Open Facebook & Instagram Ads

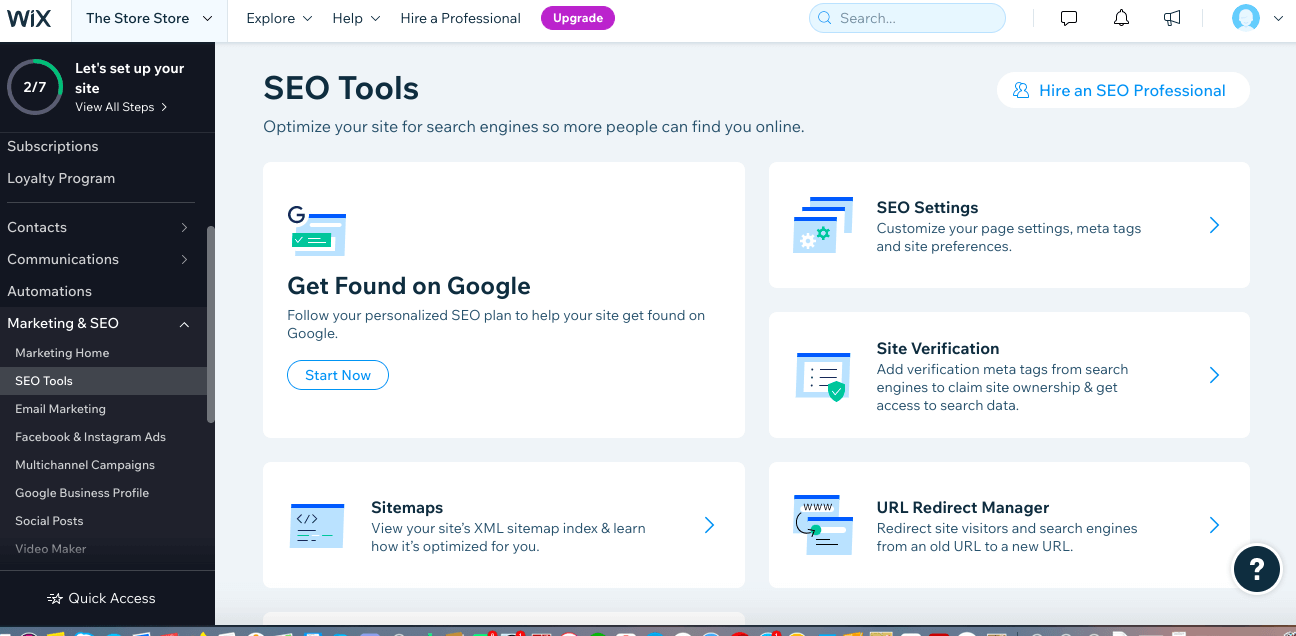[x=90, y=437]
